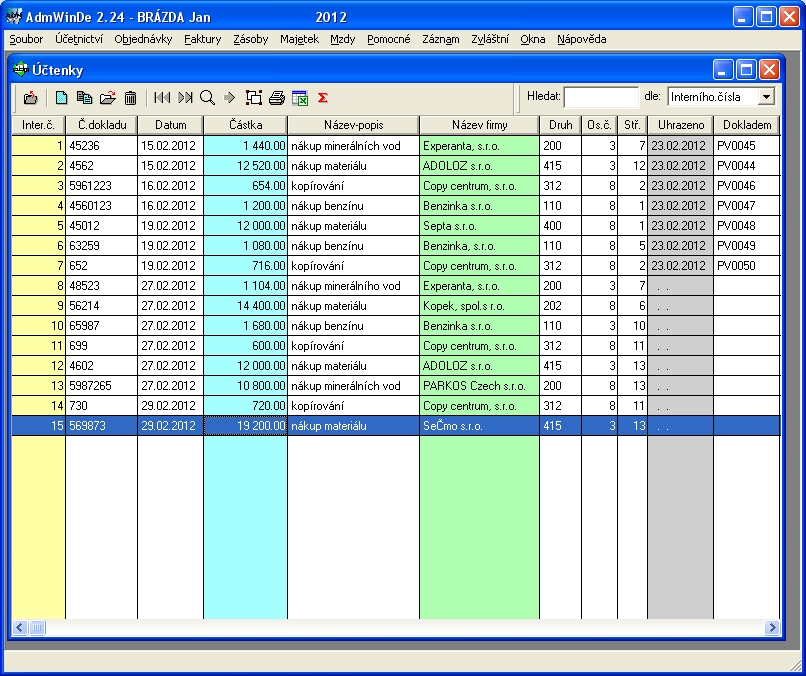
Task: Click the magnifier search icon
Action: pos(208,98)
